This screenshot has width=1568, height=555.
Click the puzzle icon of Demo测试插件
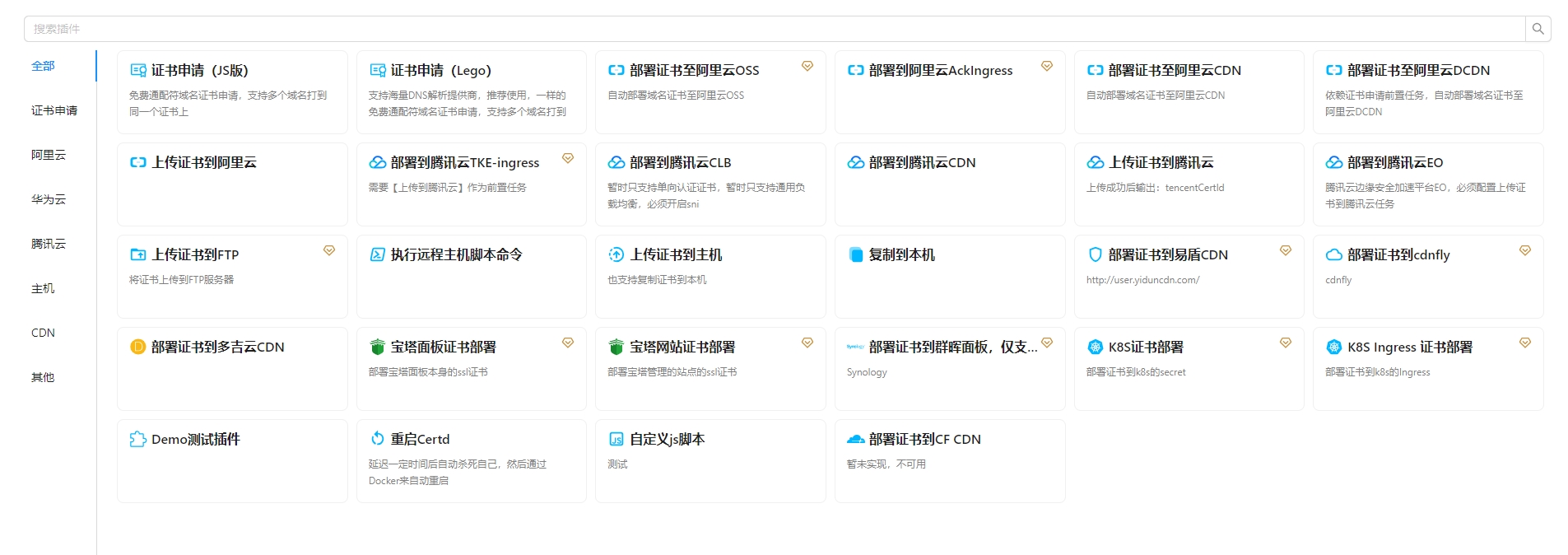click(138, 440)
